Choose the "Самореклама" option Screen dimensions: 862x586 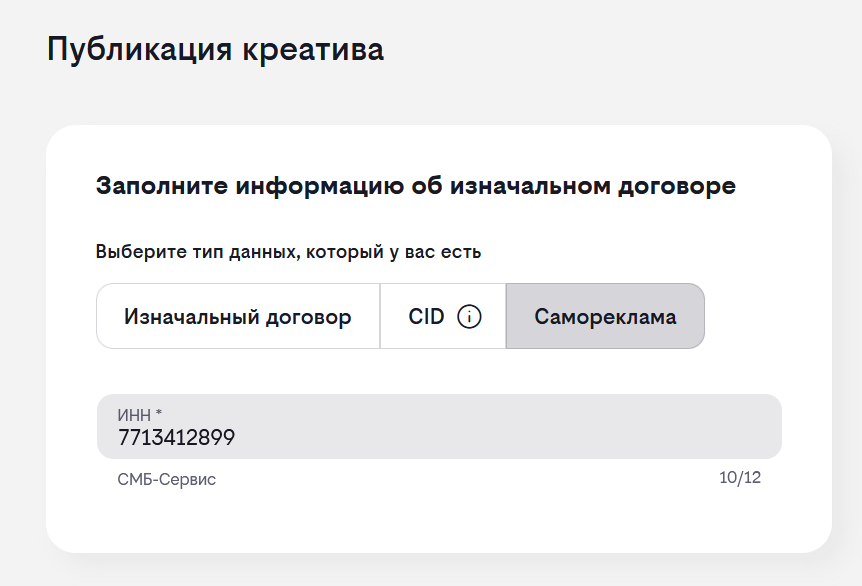tap(605, 317)
